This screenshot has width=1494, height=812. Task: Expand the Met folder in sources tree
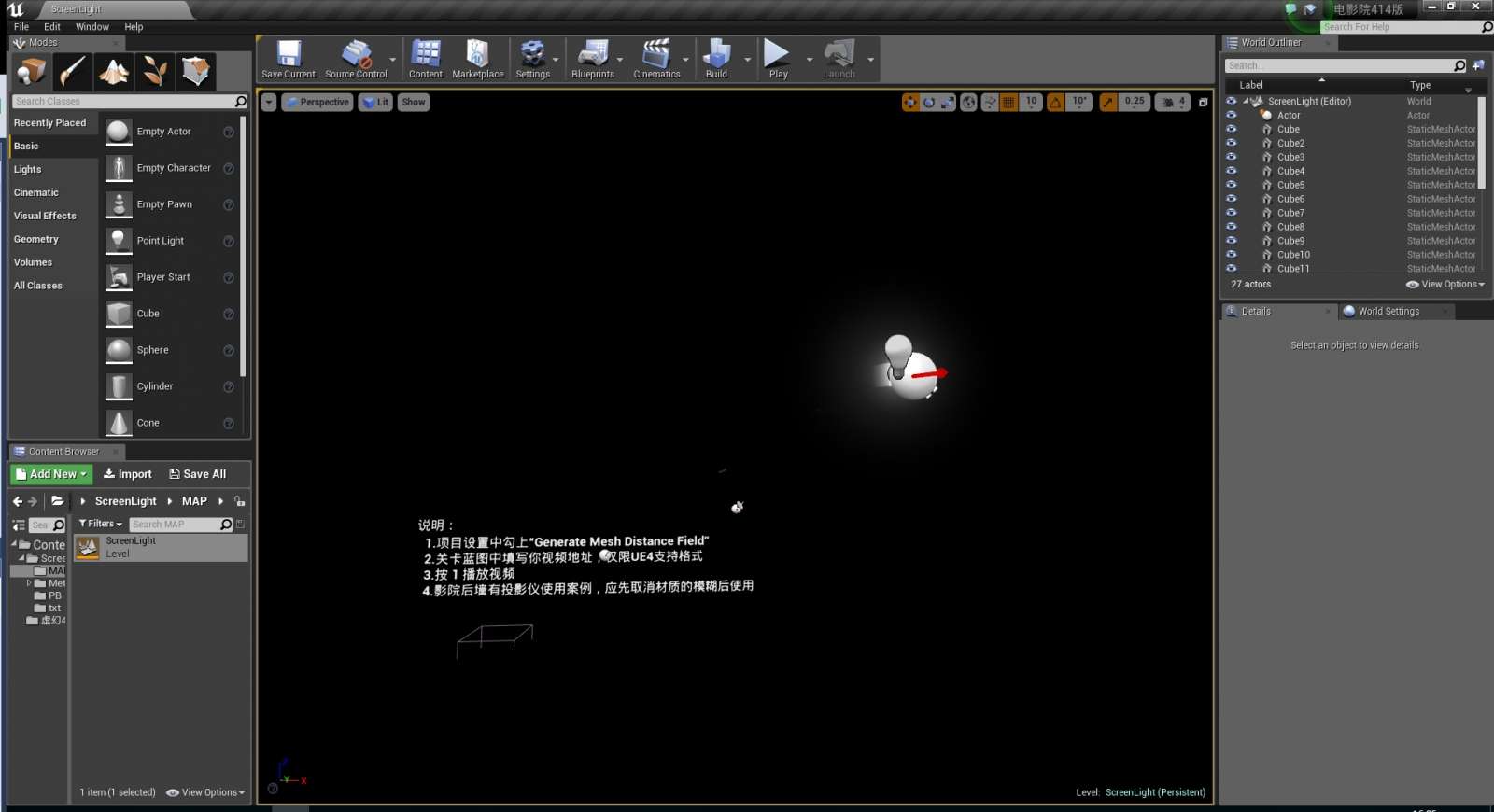pyautogui.click(x=29, y=583)
